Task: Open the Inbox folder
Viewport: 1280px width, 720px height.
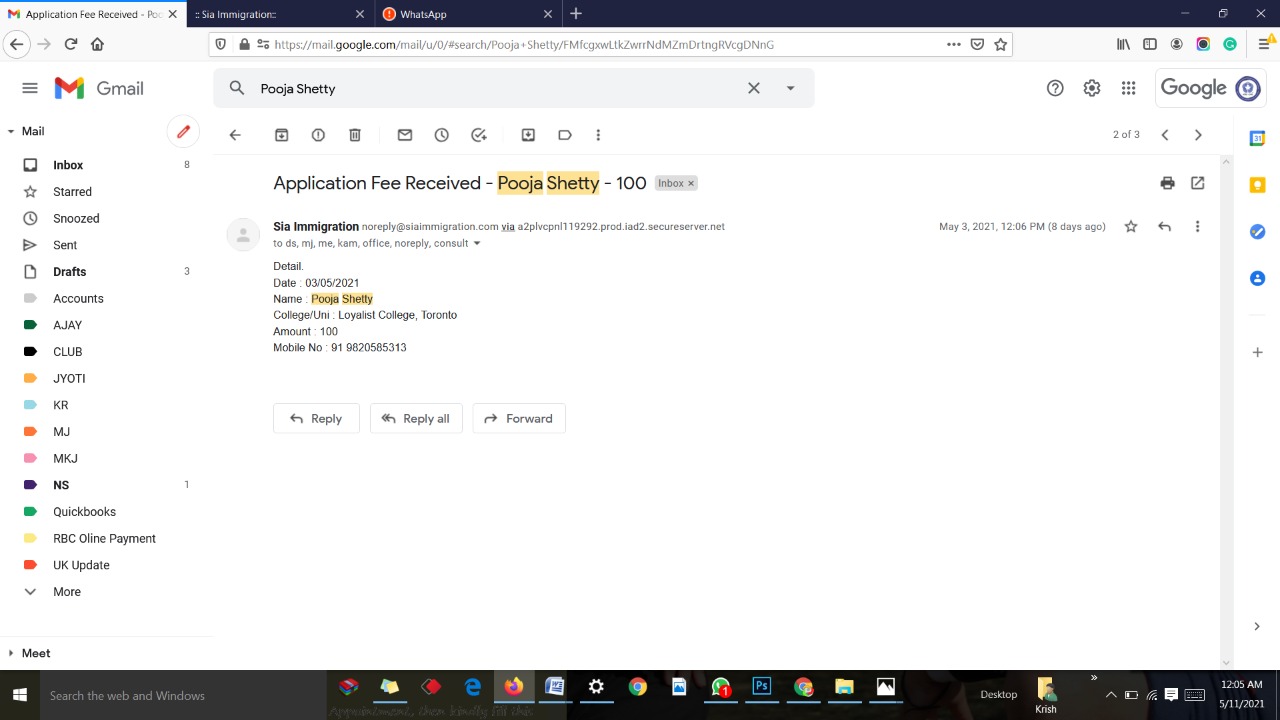Action: pos(68,165)
